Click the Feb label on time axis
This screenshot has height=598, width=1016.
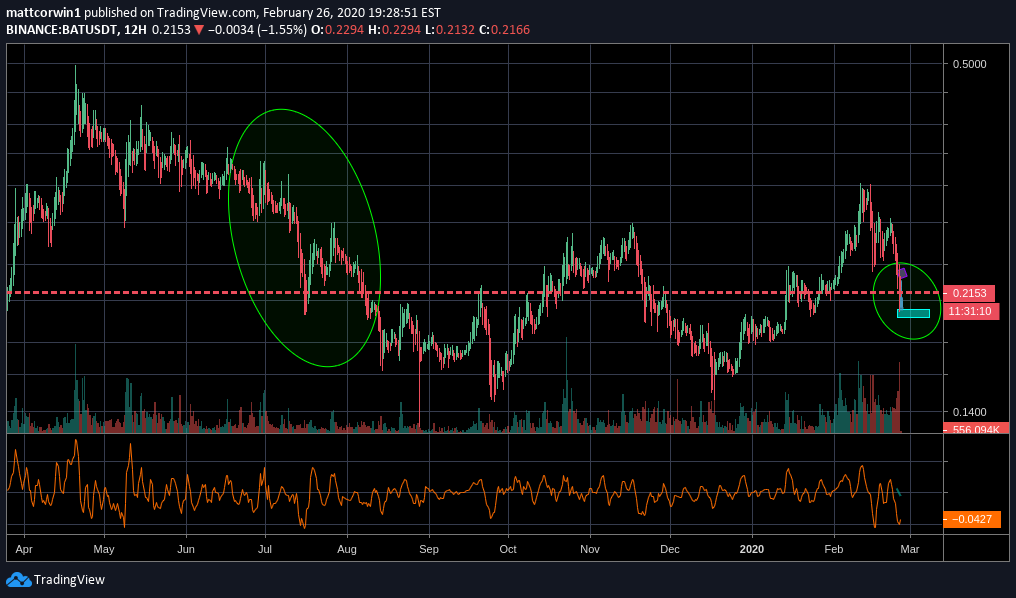tap(834, 549)
